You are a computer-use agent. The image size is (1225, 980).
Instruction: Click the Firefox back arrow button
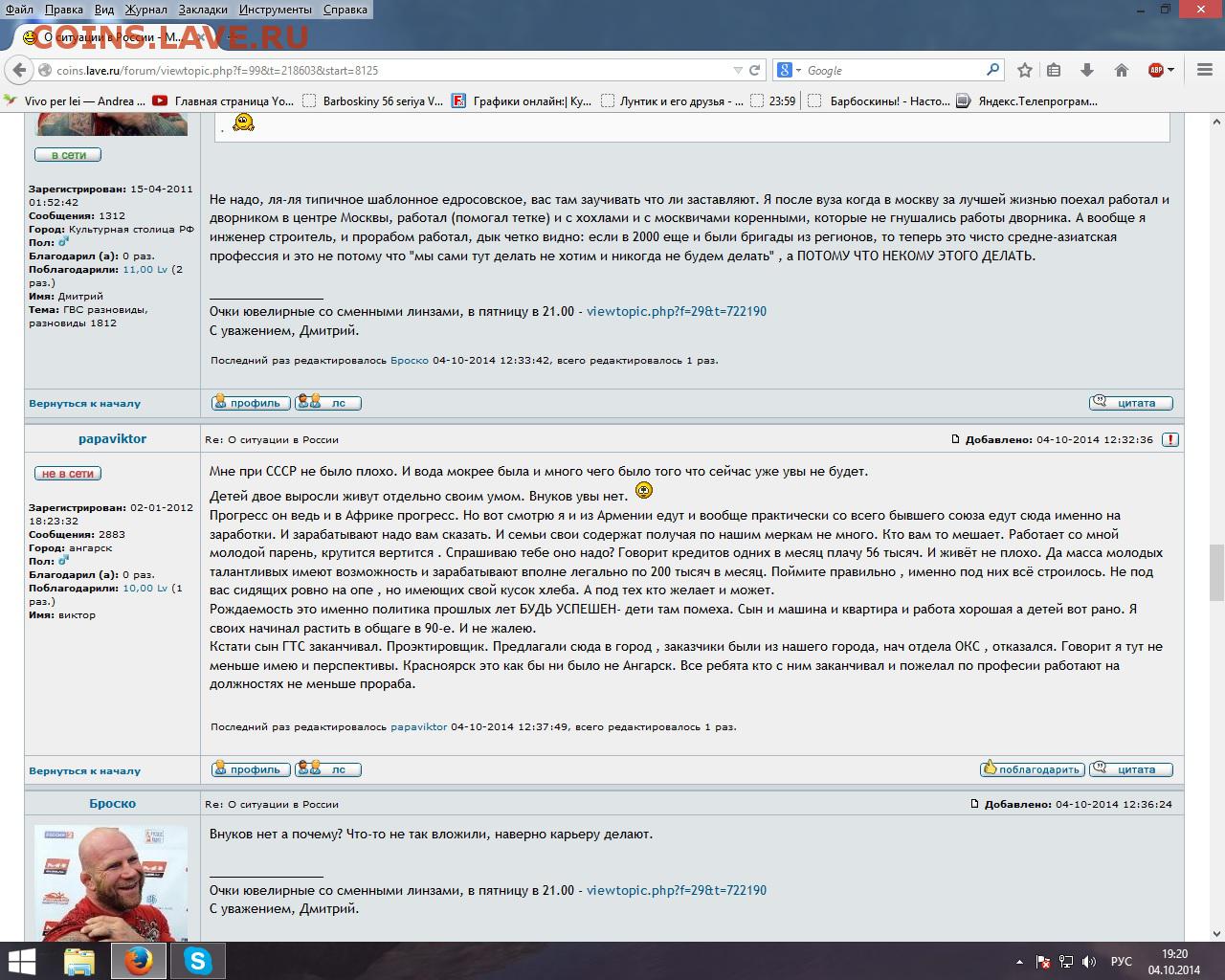(18, 70)
